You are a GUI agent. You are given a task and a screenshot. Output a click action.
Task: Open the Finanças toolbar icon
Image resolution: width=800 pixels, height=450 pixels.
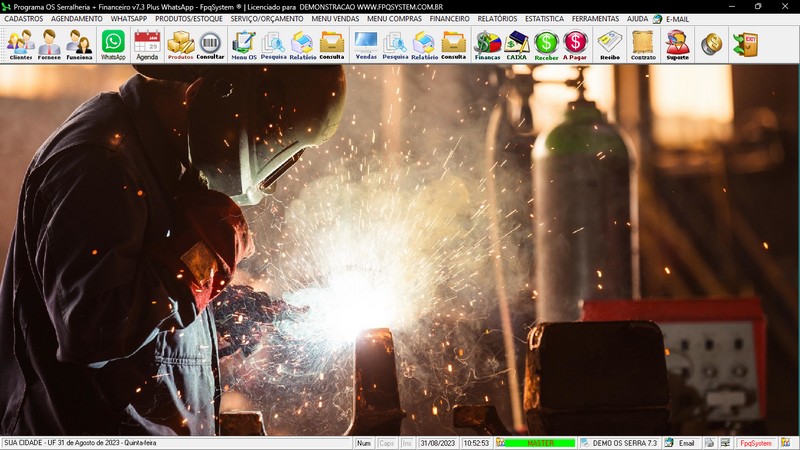pos(487,44)
